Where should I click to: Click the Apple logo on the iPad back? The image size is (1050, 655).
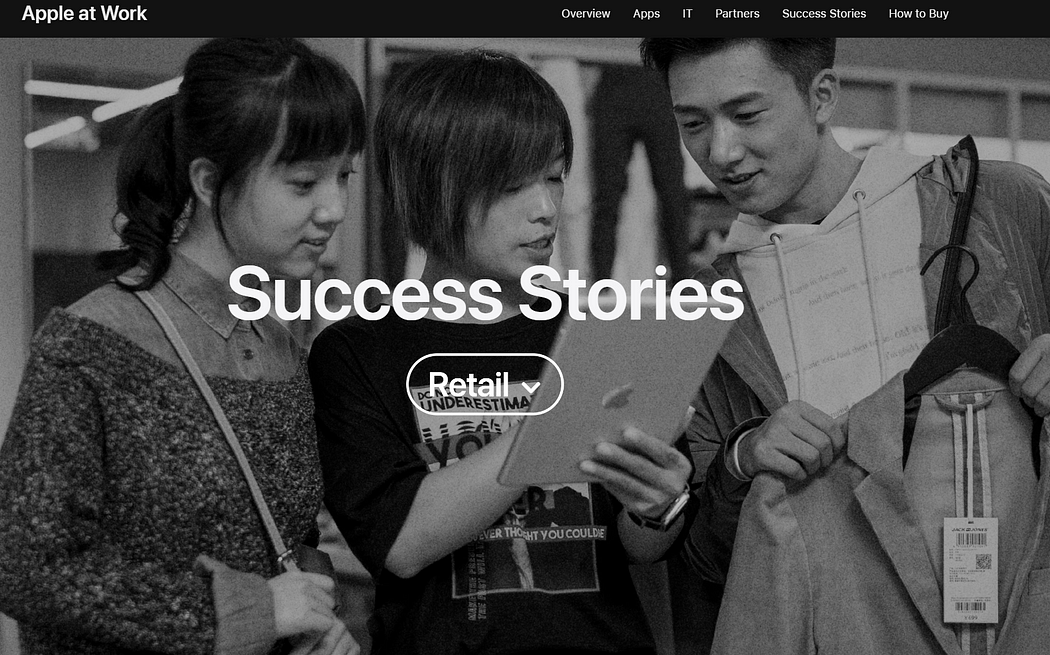[x=619, y=396]
